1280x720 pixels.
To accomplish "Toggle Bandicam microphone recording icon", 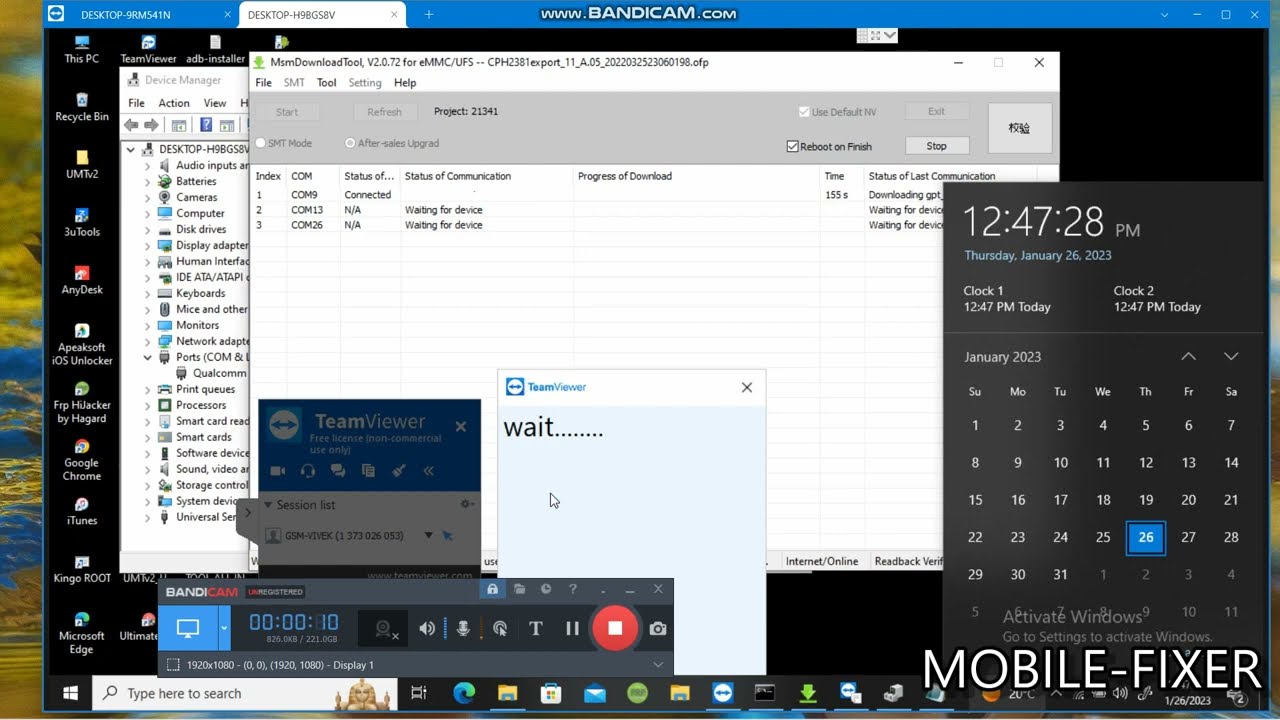I will [463, 628].
